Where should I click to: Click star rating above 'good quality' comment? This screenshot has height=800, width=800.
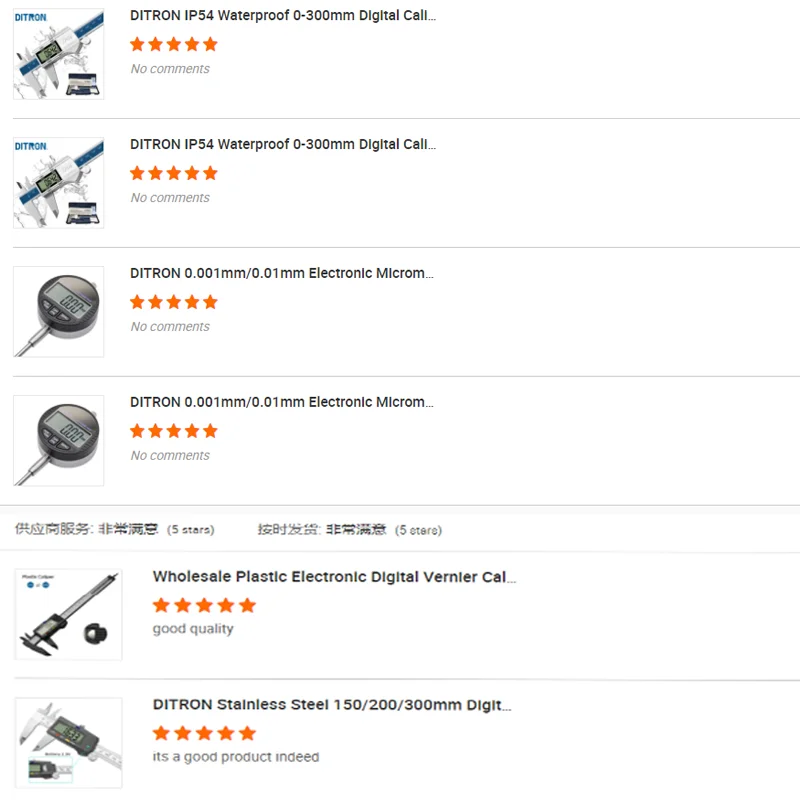click(x=204, y=606)
